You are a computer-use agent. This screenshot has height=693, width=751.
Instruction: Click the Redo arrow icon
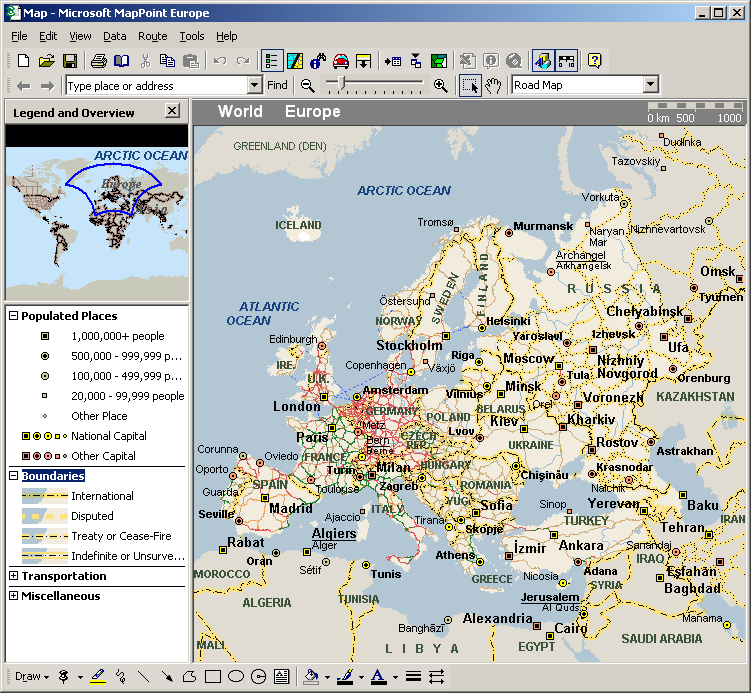(x=243, y=61)
